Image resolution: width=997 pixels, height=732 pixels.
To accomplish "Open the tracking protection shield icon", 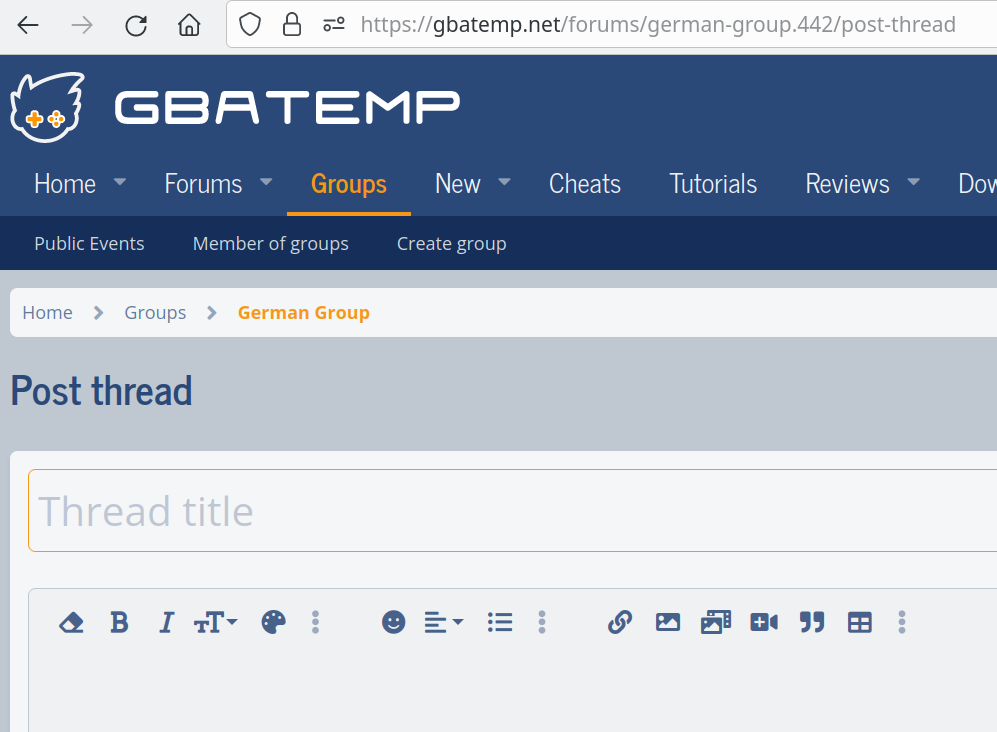I will tap(250, 25).
